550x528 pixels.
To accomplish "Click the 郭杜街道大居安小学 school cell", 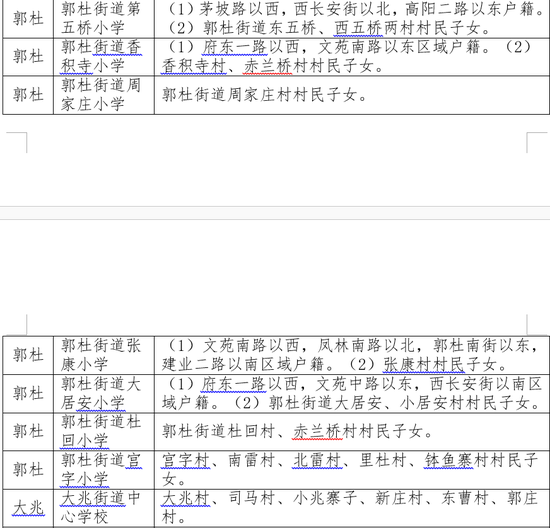I will pos(104,393).
